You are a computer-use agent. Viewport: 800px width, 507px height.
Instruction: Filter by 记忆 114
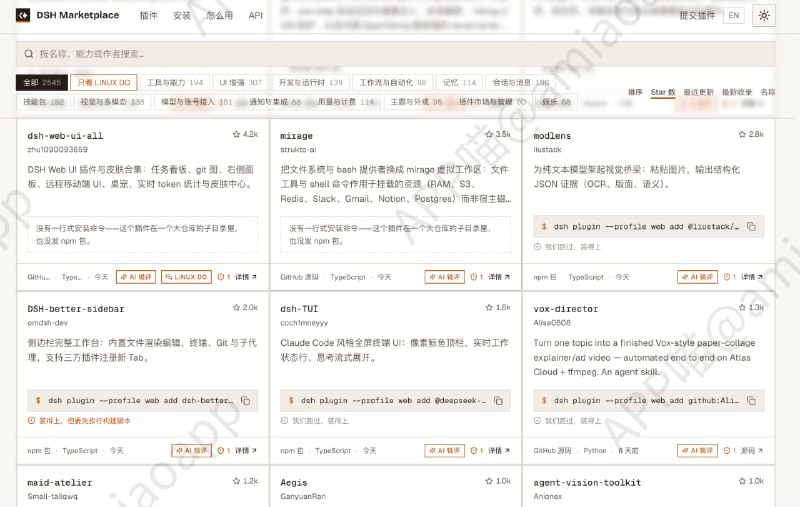coord(459,82)
